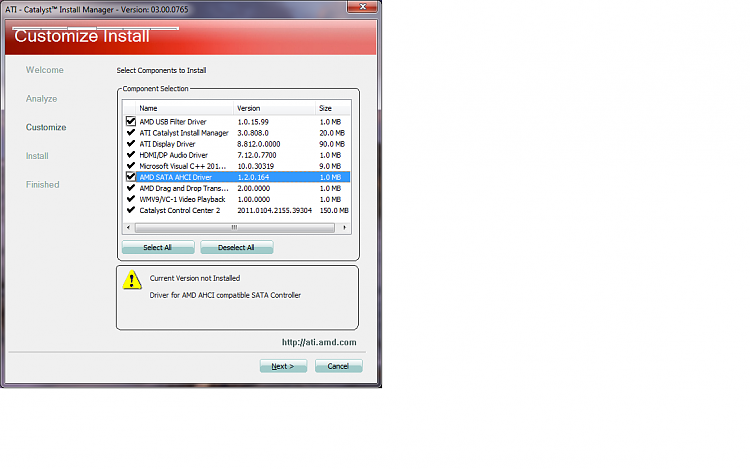Click the Current Version not Installed message
Screen dimensions: 750x469
coord(195,278)
